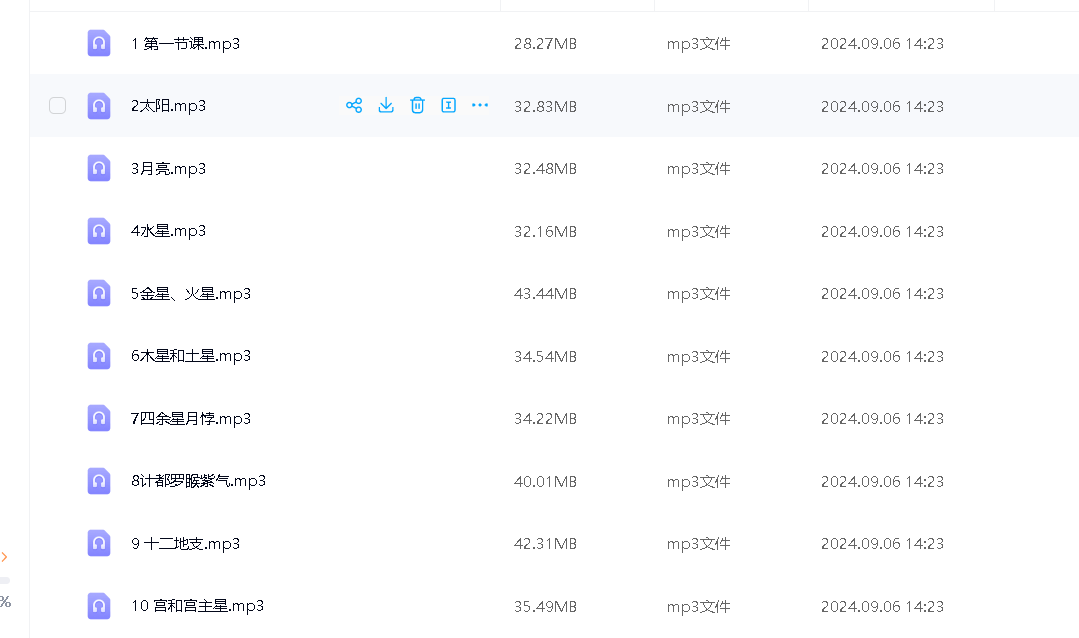
Task: Open the file 6木星和土星.mp3
Action: coord(191,356)
